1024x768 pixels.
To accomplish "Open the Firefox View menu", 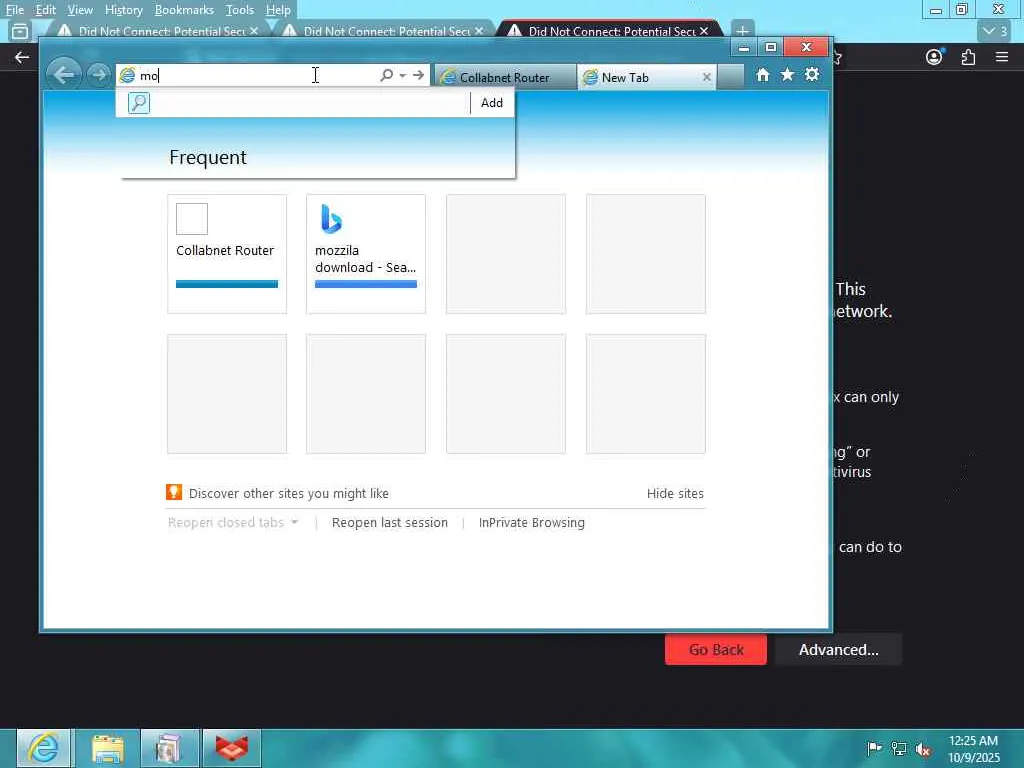I will point(80,10).
